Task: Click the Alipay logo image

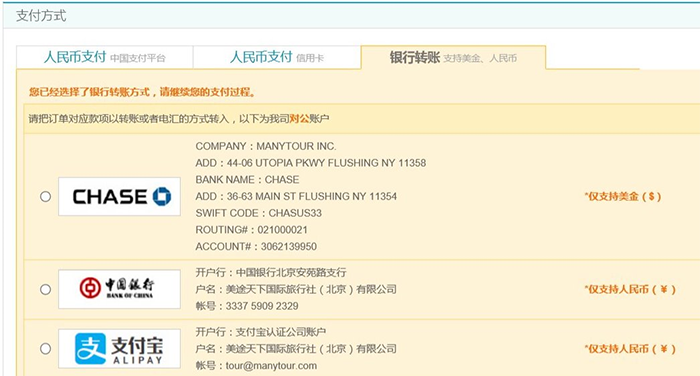Action: 119,349
